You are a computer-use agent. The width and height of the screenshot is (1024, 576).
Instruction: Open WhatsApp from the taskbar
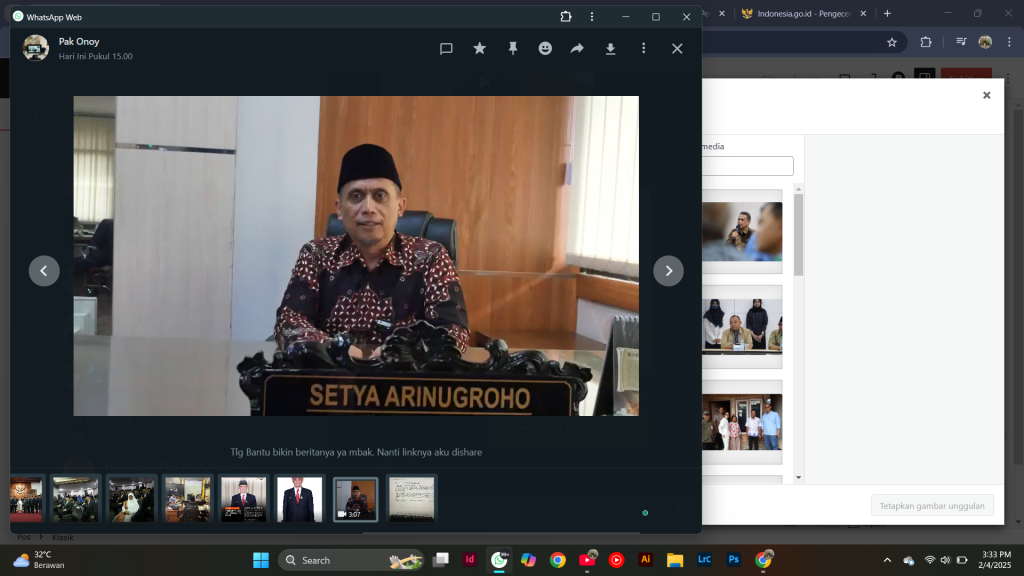(500, 560)
